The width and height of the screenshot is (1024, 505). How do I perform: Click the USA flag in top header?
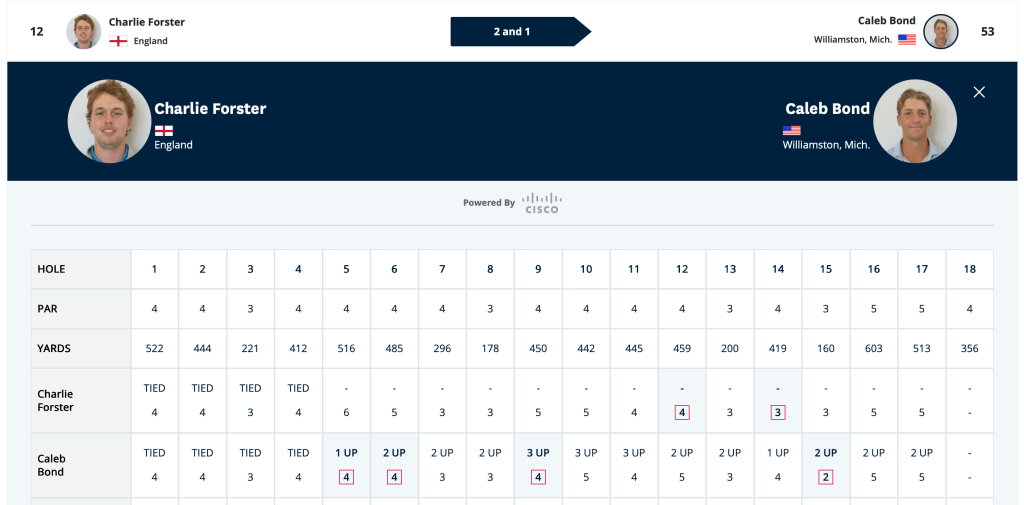[x=907, y=40]
